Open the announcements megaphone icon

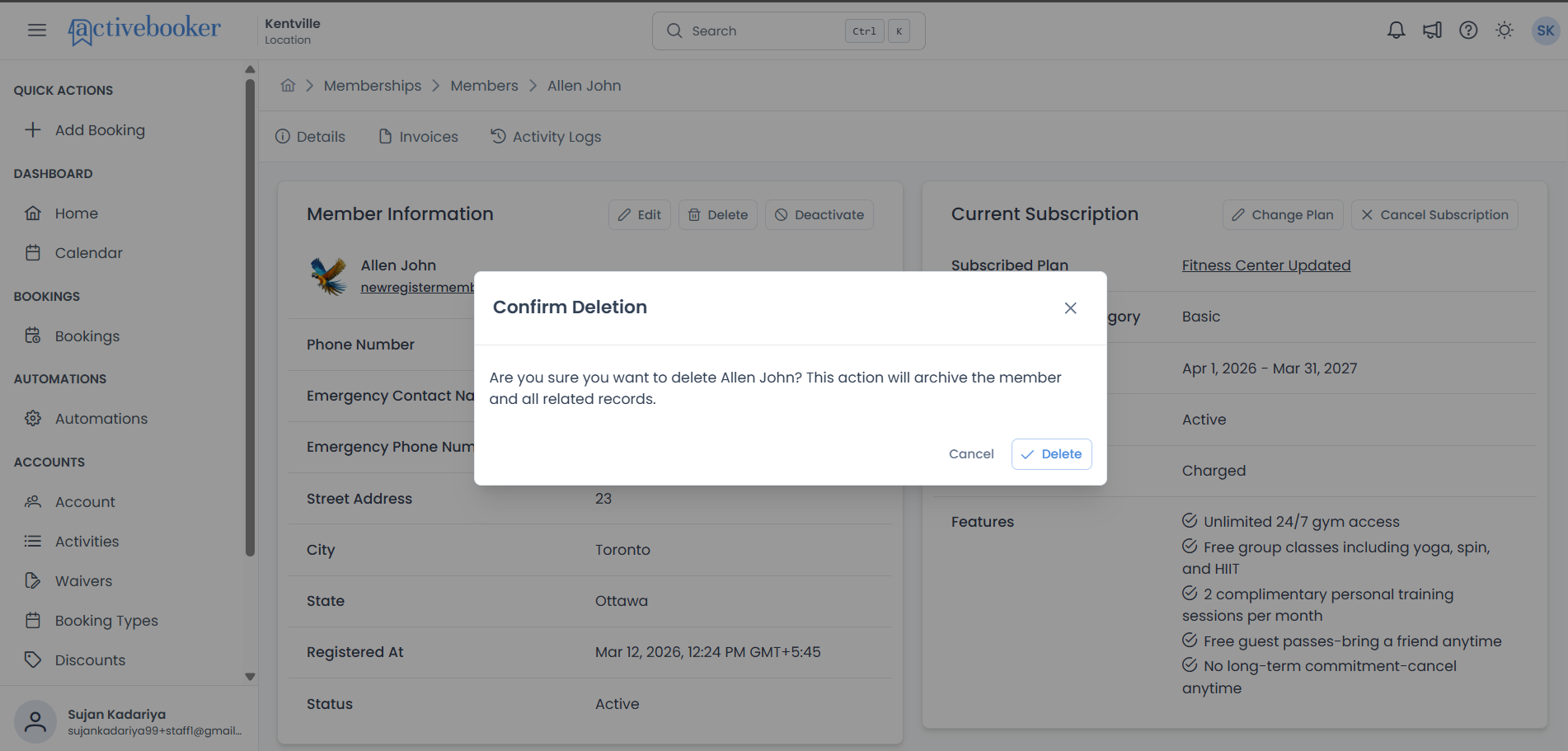point(1432,31)
